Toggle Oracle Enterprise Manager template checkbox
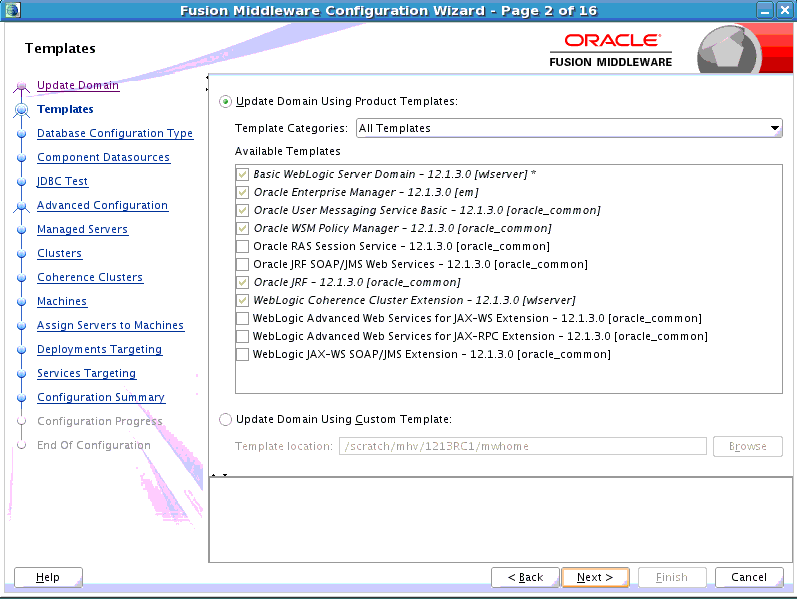This screenshot has width=797, height=599. pyautogui.click(x=243, y=192)
